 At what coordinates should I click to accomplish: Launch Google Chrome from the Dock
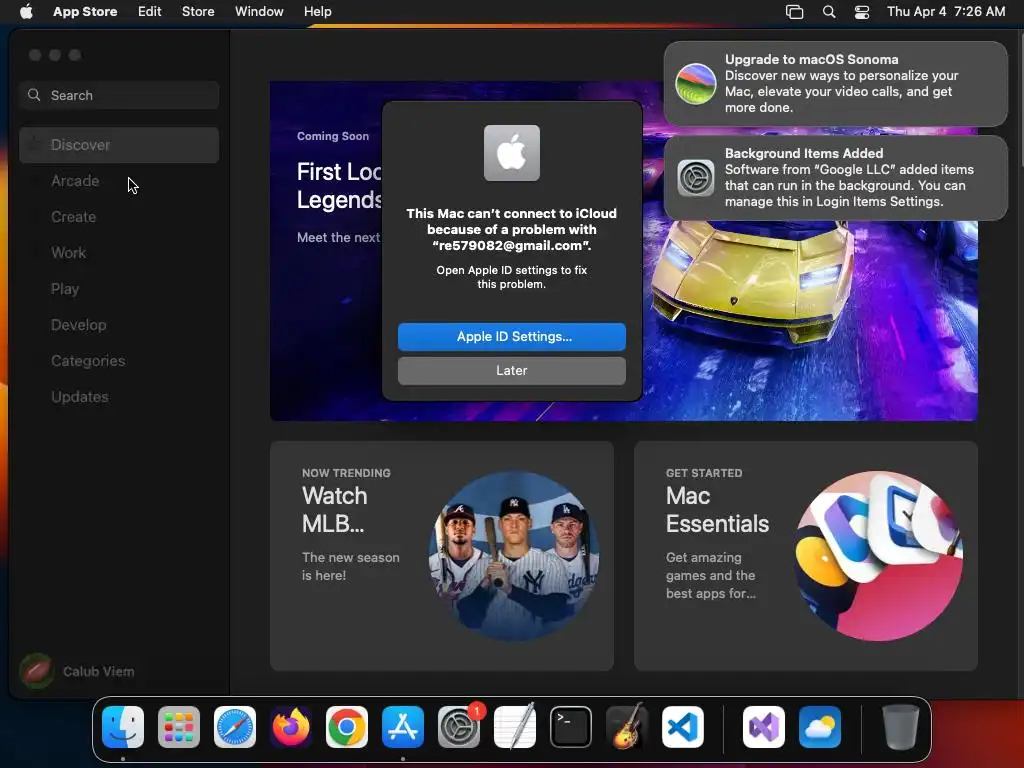347,727
